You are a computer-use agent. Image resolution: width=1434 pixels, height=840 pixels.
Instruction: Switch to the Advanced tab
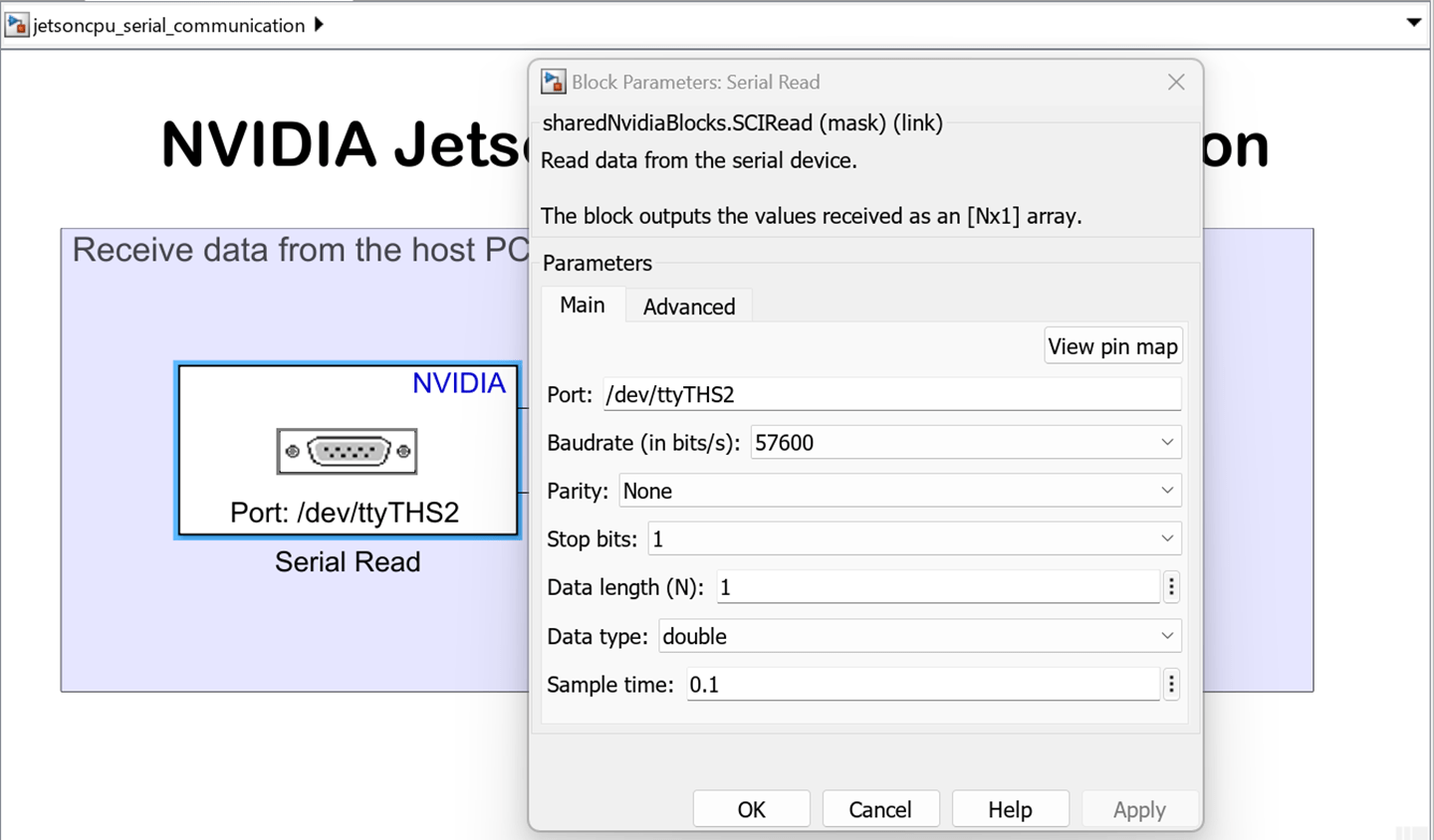tap(689, 307)
